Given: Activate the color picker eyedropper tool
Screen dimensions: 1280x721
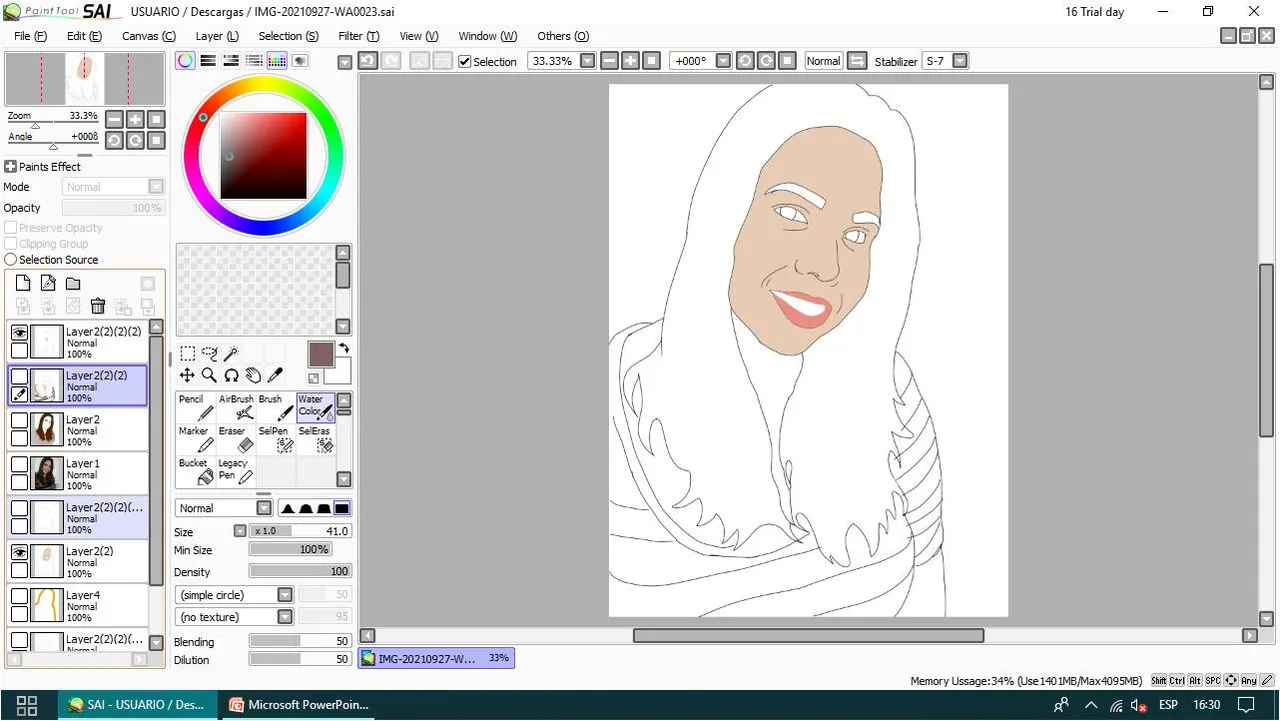Looking at the screenshot, I should coord(275,375).
